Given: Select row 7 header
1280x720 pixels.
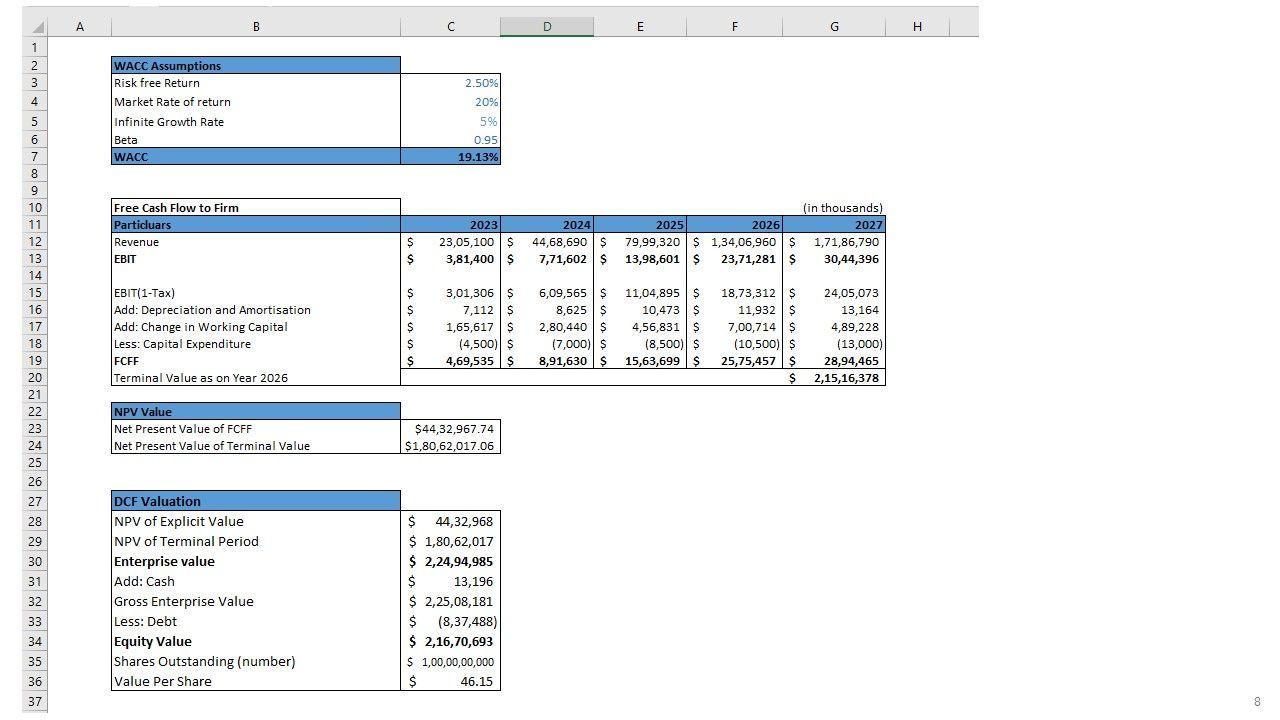Looking at the screenshot, I should 34,157.
